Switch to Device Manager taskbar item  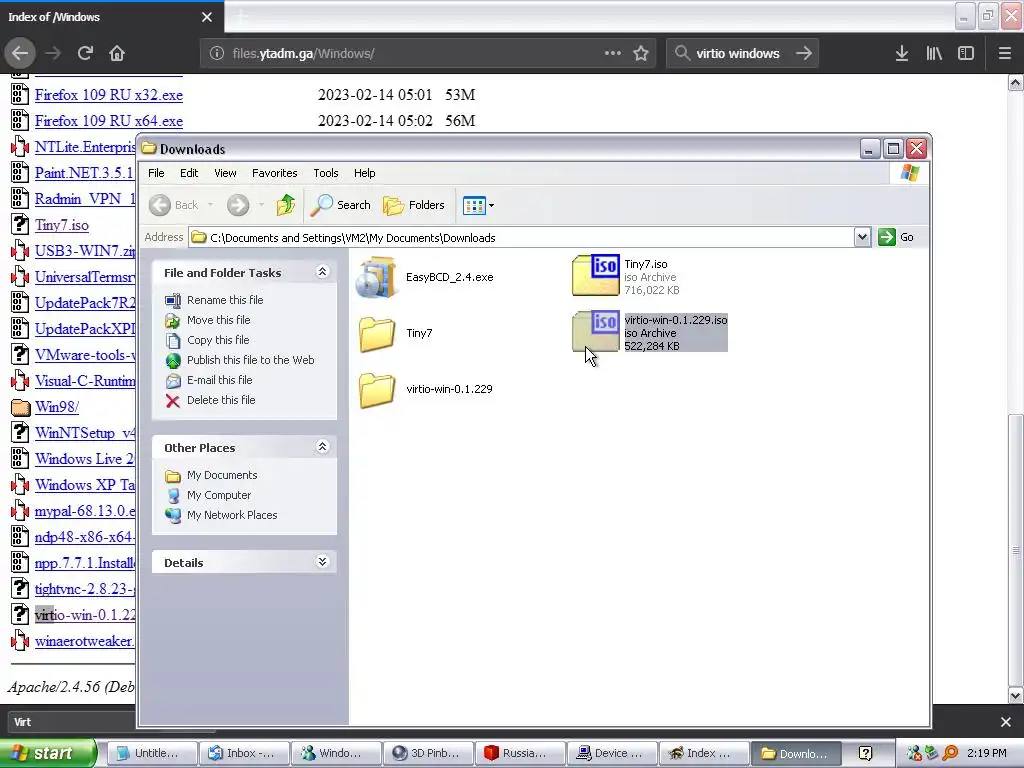click(611, 753)
